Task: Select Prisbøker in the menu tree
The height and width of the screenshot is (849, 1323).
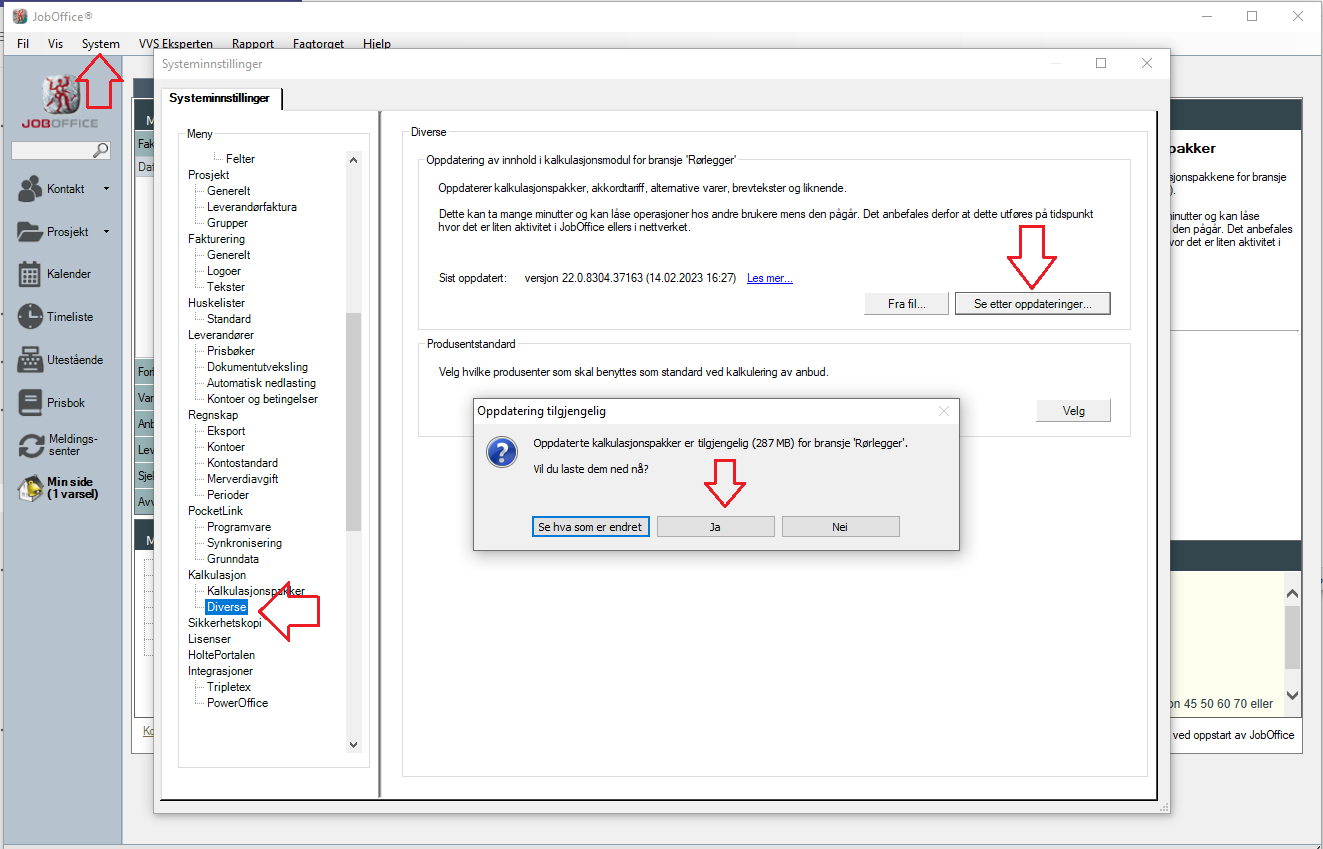Action: (x=231, y=351)
